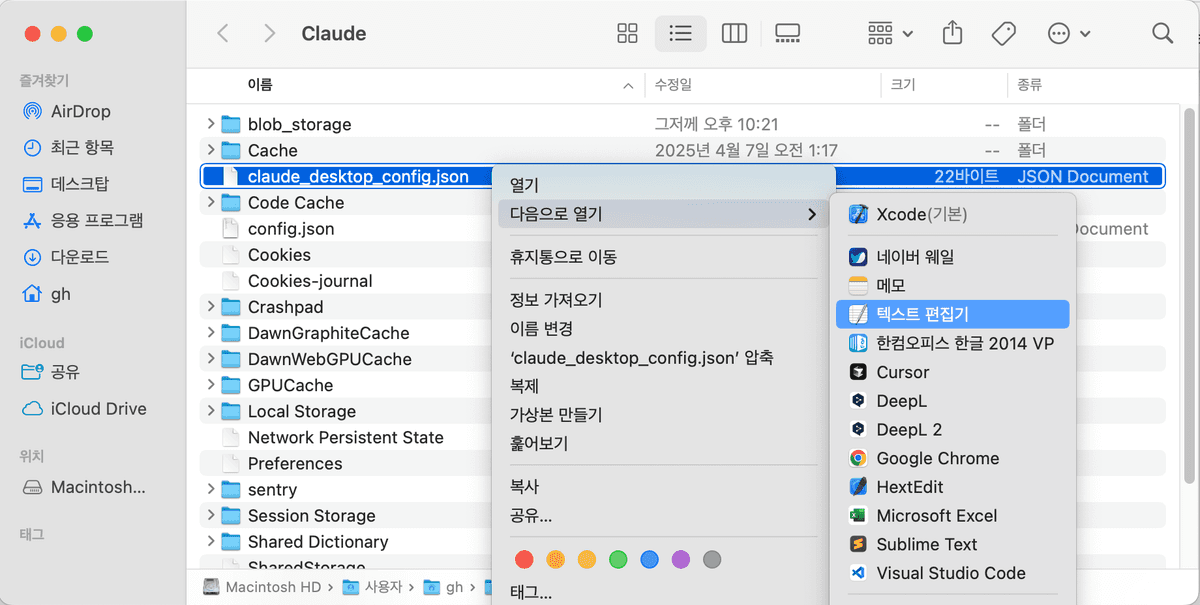Open with 메모 app
The height and width of the screenshot is (605, 1200).
pyautogui.click(x=952, y=285)
